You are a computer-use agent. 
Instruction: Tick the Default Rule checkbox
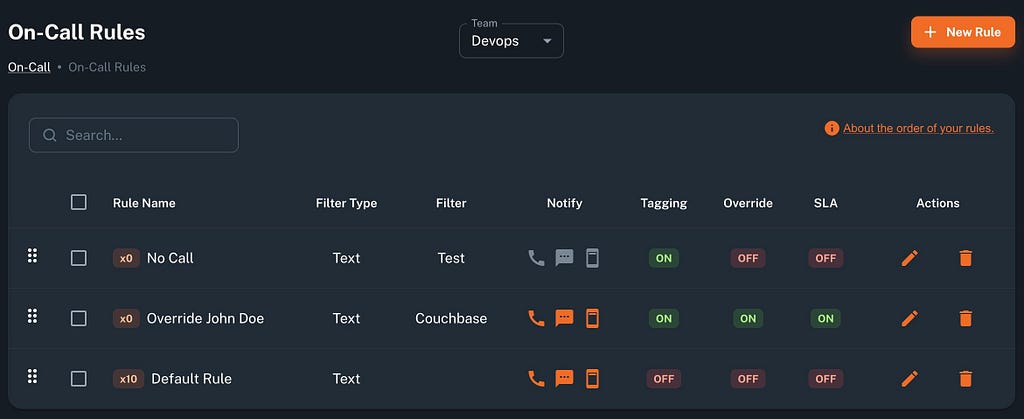coord(78,379)
